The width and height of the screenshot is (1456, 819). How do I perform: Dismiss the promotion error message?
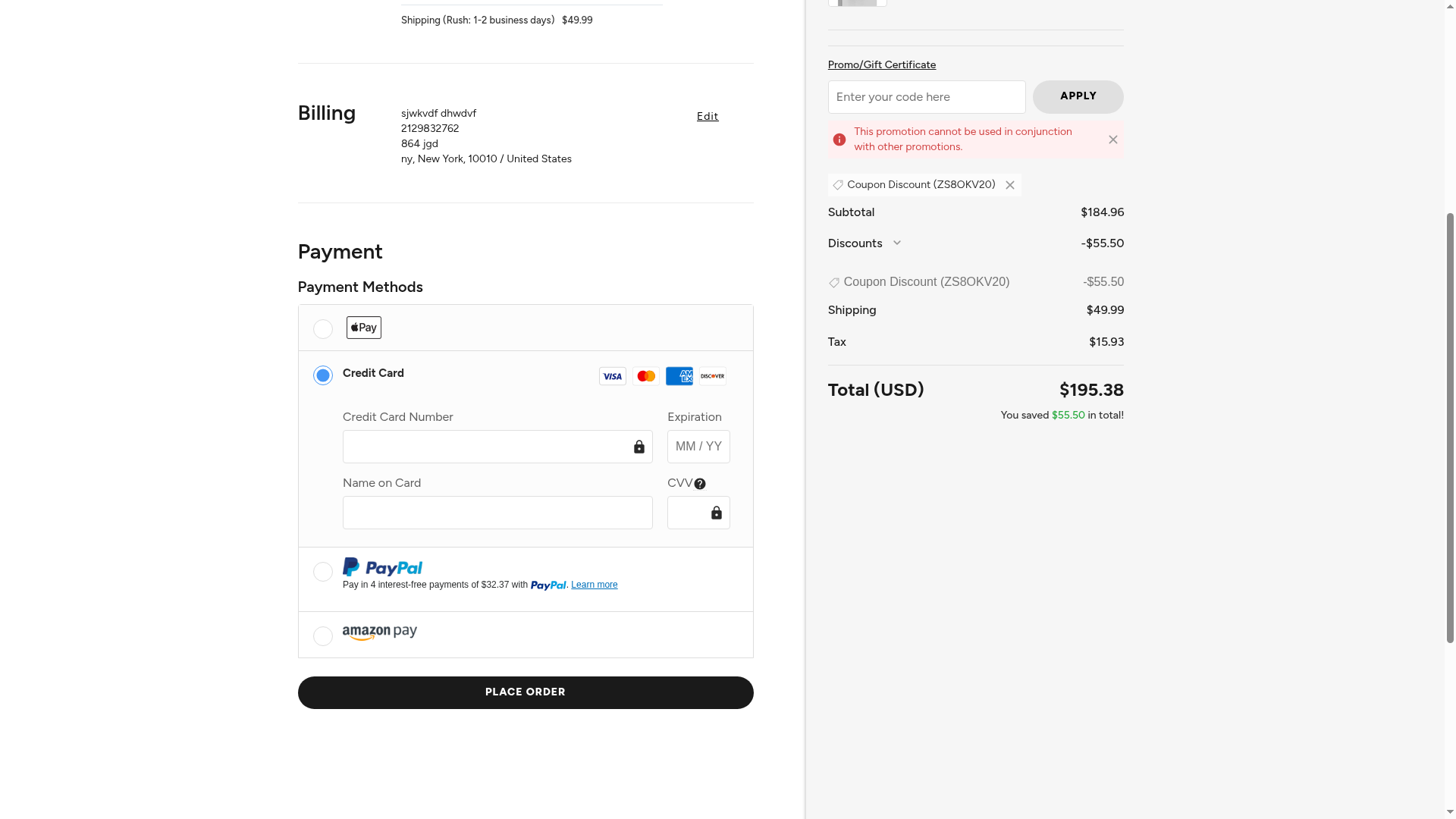[x=1112, y=140]
